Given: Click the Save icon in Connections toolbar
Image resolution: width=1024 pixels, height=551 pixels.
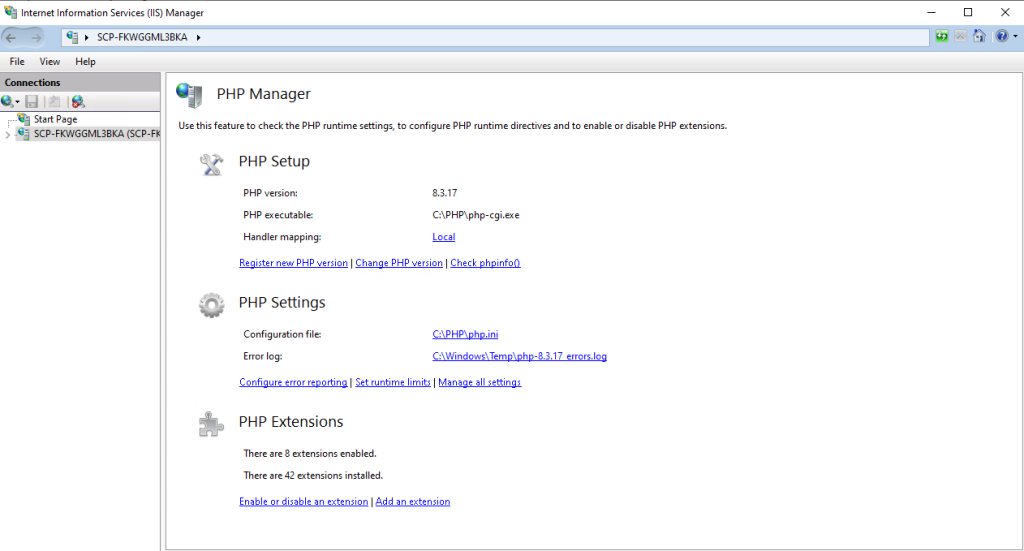Looking at the screenshot, I should click(31, 101).
